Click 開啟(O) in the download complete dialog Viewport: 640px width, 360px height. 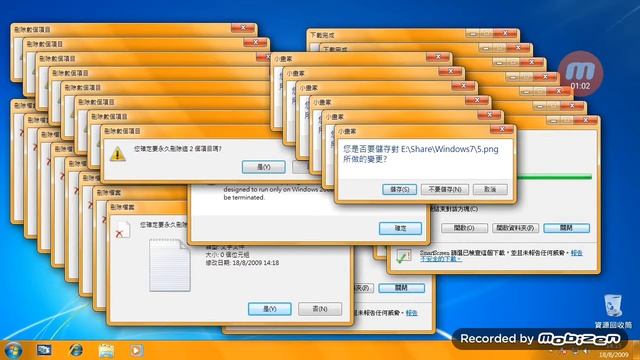[464, 228]
